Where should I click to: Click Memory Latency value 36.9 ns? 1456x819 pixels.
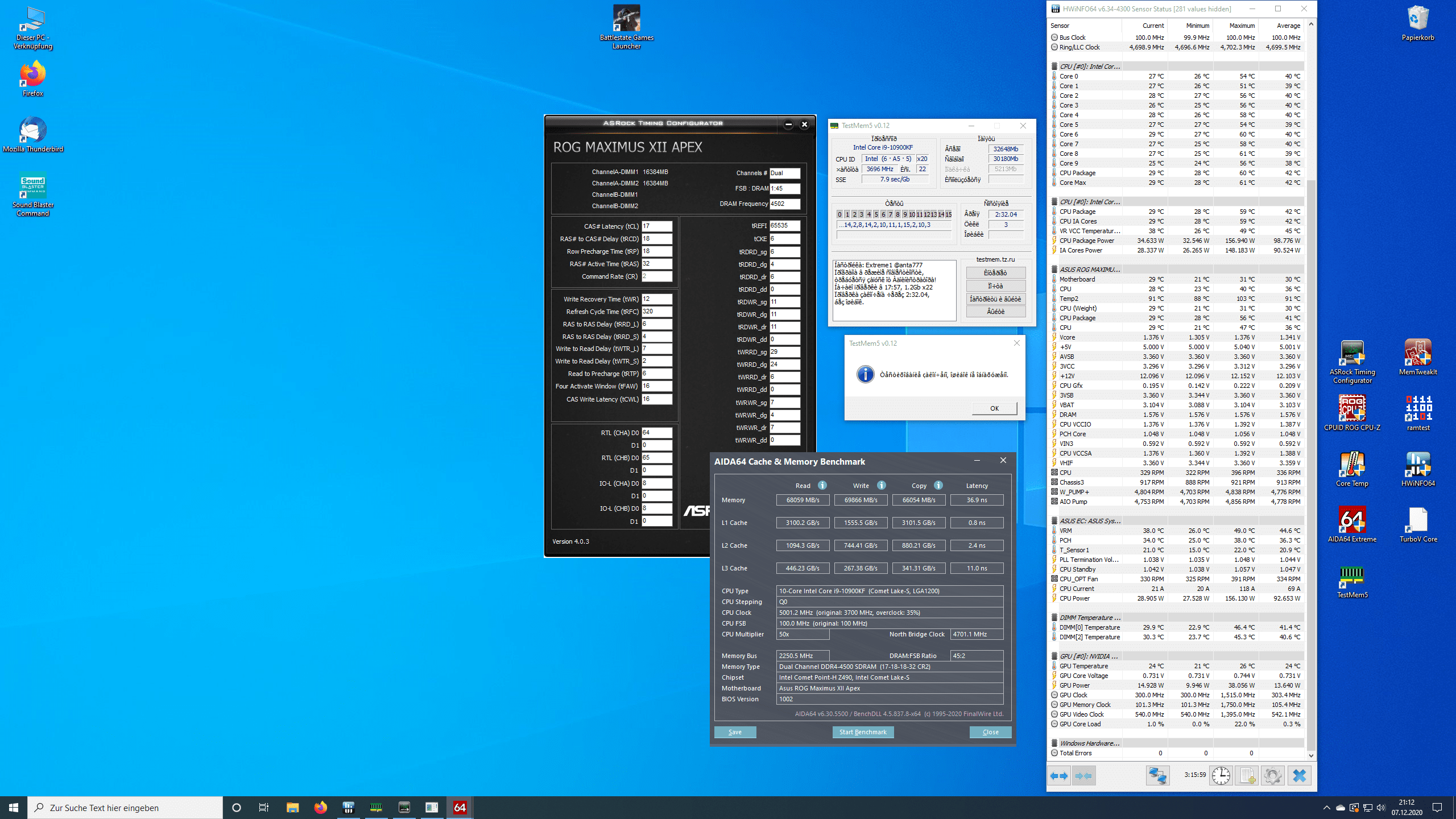(977, 500)
